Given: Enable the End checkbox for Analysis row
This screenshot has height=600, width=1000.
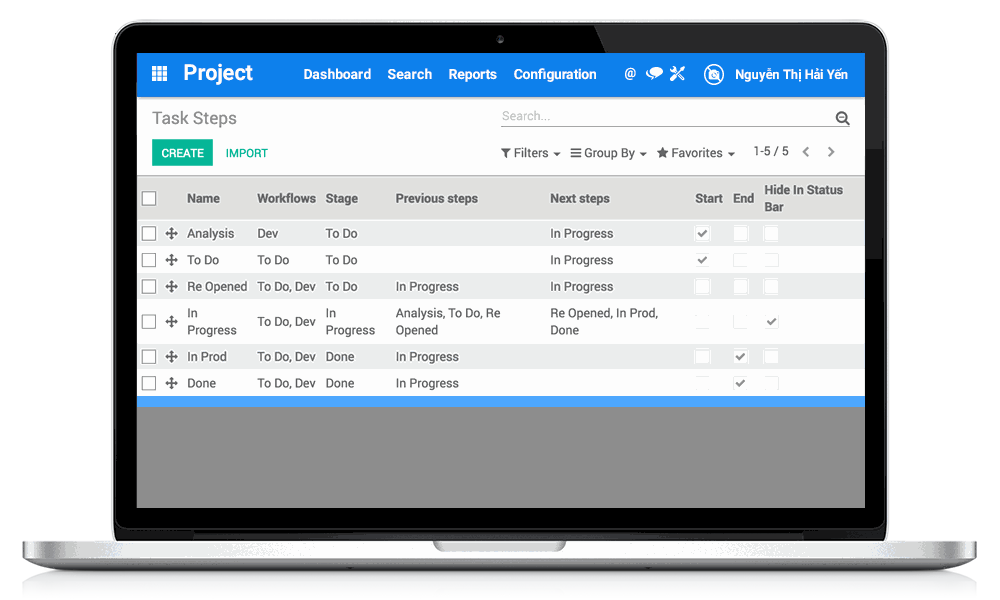Looking at the screenshot, I should (742, 233).
